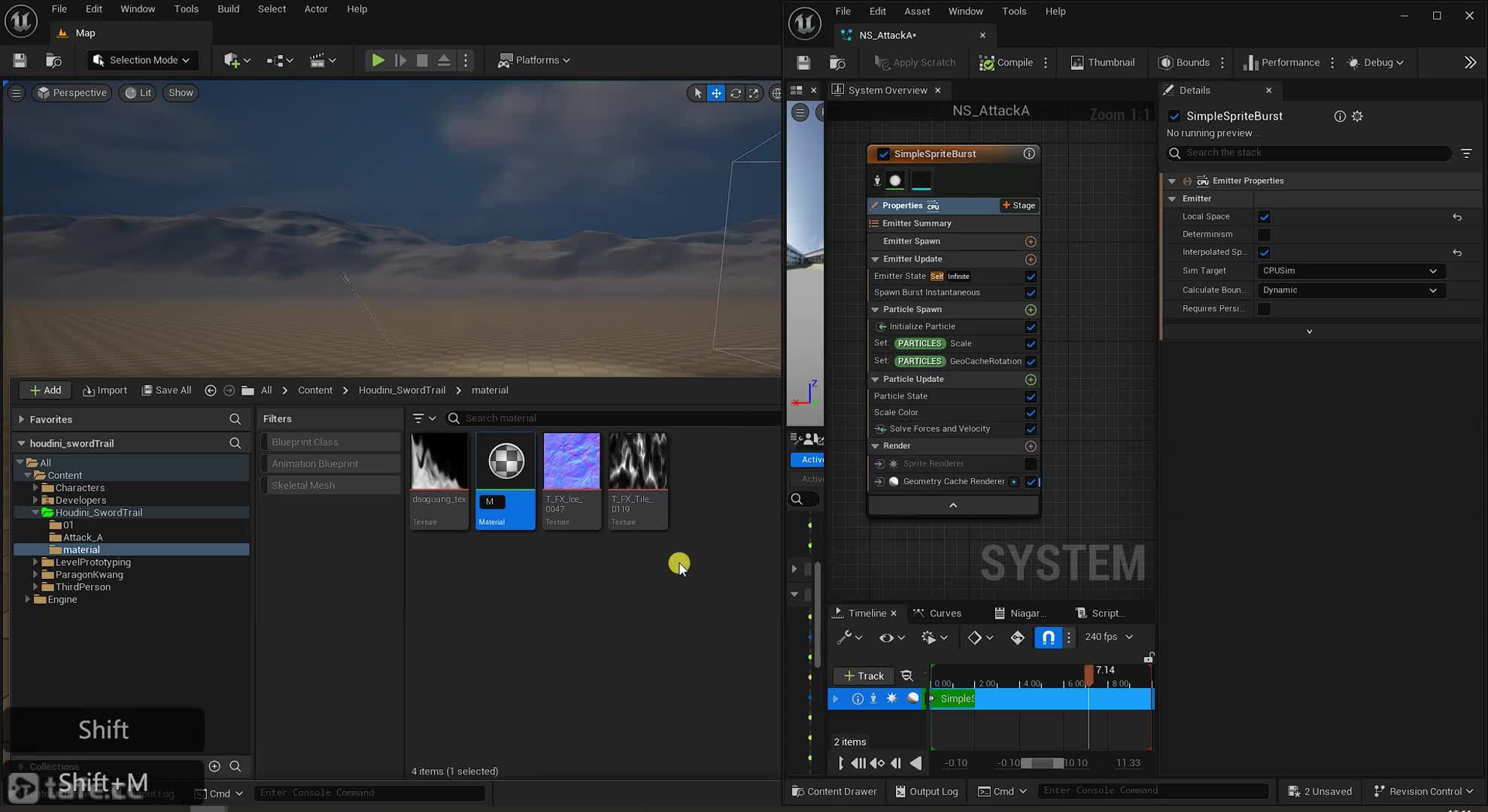The image size is (1488, 812).
Task: Click the content browser history back arrow
Action: coord(211,390)
